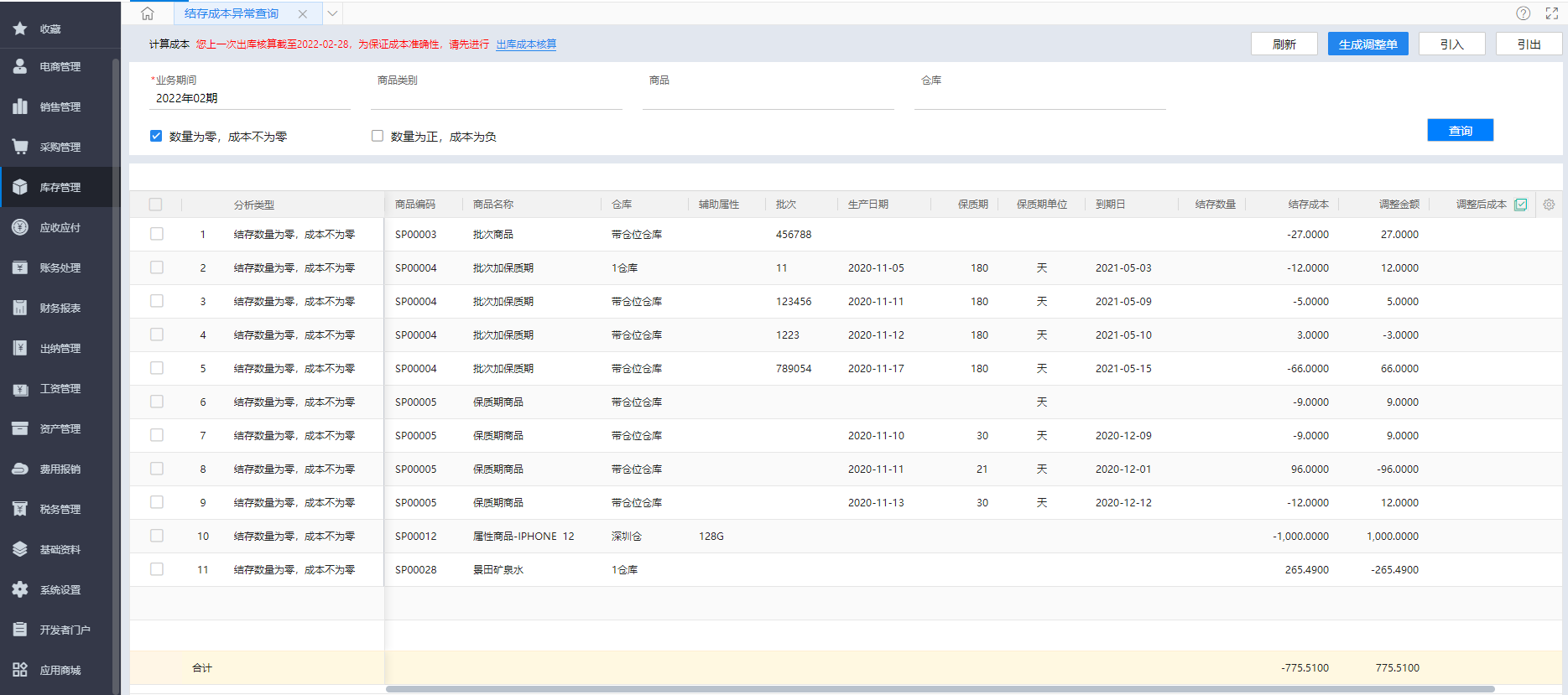
Task: Click the 引入 import button
Action: 1452,44
